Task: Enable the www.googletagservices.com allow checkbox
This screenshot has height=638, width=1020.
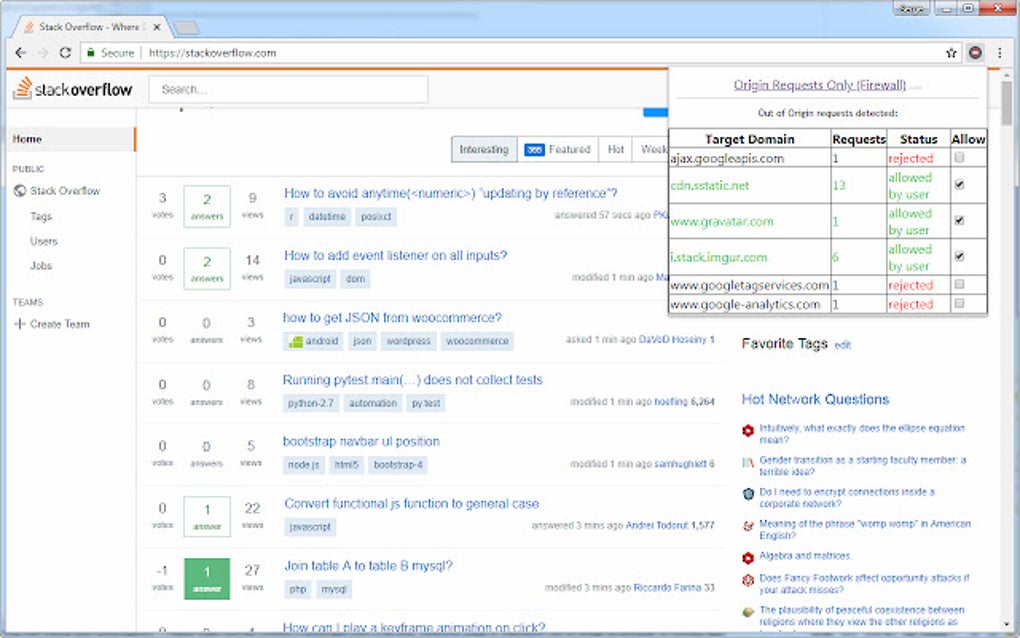Action: coord(960,284)
